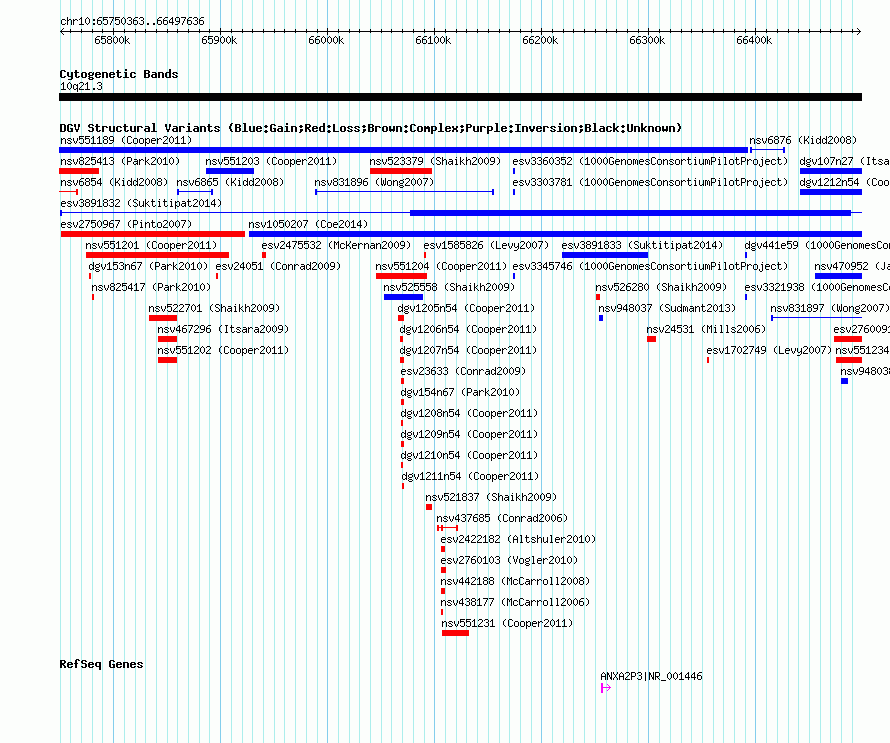Select nsv521837 (Shaikh2009) variant
Viewport: 890px width, 743px height.
coord(491,497)
